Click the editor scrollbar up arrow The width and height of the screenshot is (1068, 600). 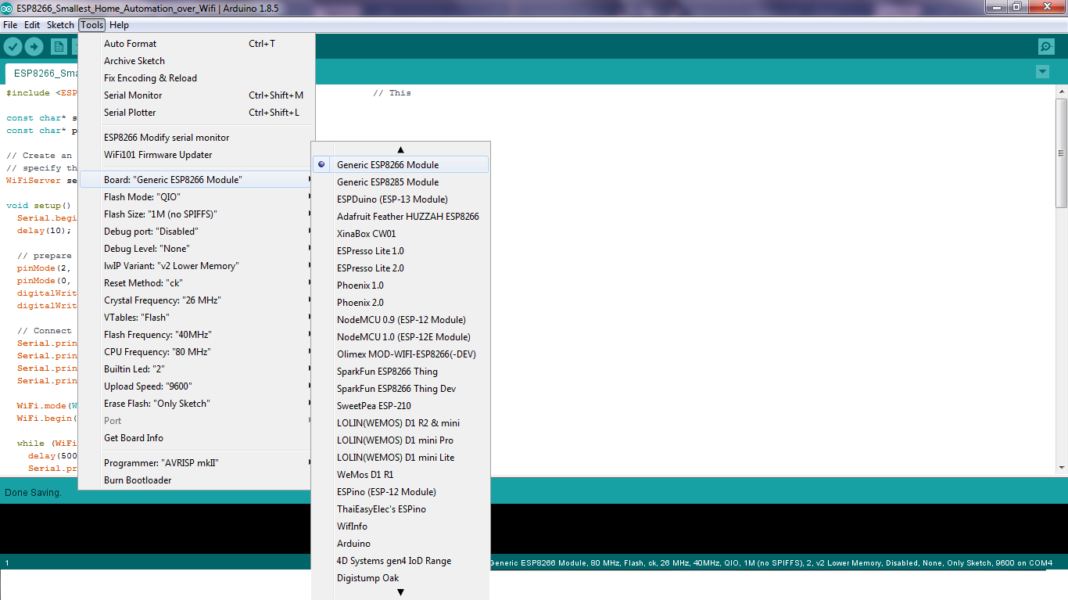1061,92
